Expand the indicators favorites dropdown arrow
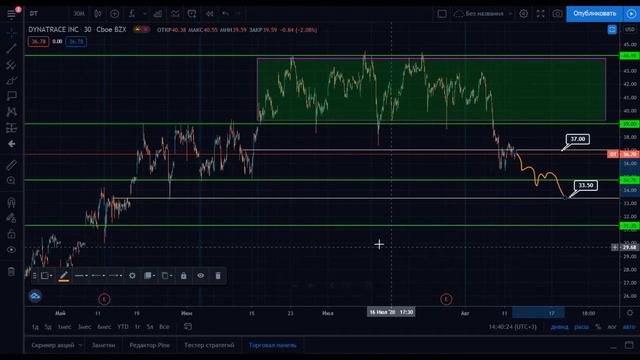 pyautogui.click(x=144, y=13)
